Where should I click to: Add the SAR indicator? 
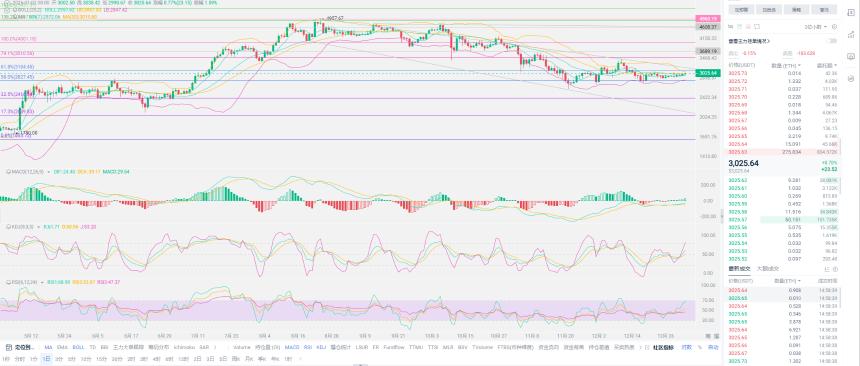click(x=204, y=347)
